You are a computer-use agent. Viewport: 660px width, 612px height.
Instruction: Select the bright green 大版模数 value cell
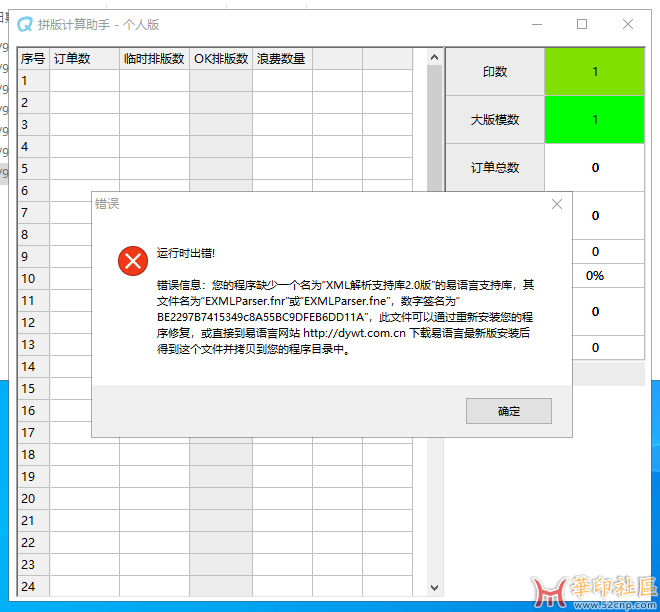tap(594, 120)
